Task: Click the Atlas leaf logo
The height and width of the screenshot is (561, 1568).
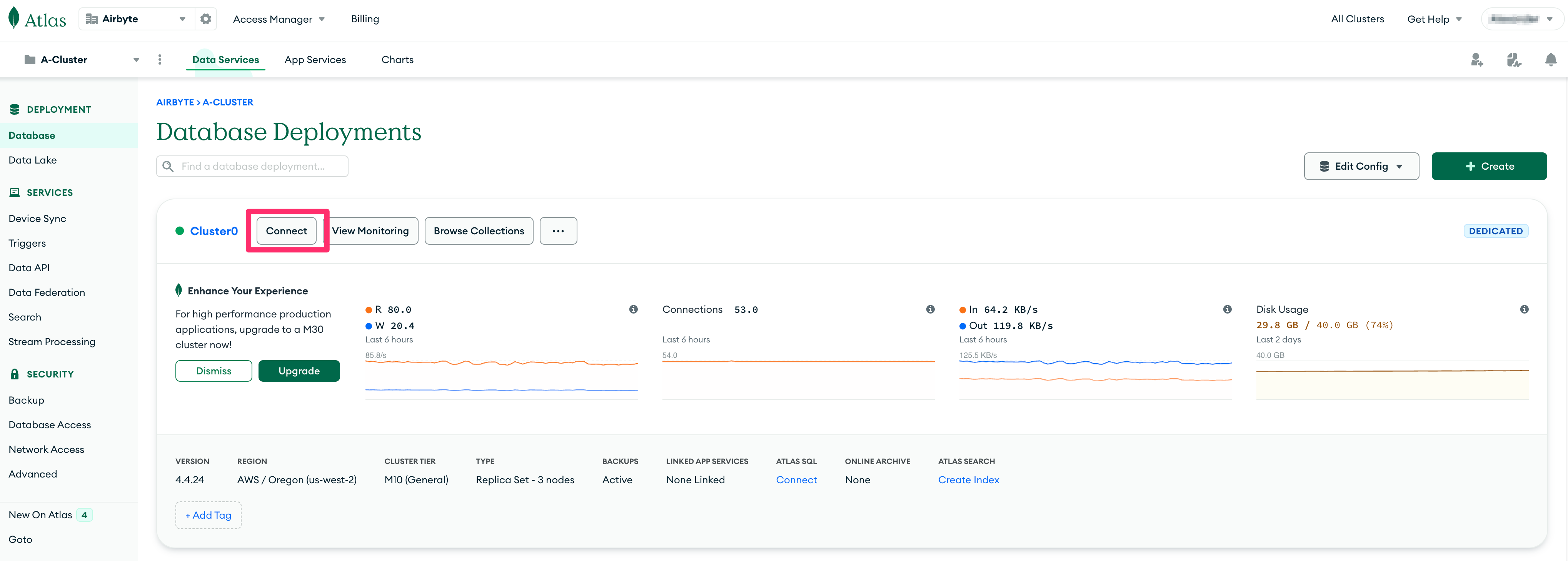Action: 14,18
